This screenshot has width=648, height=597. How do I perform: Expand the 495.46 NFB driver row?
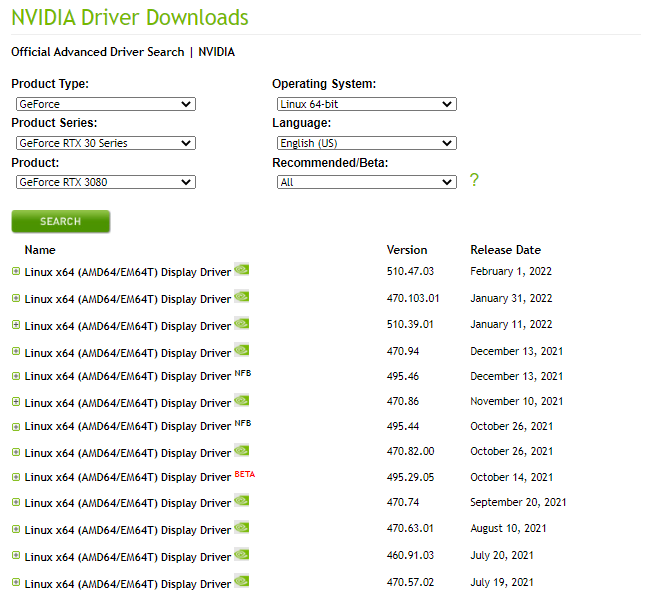tap(16, 376)
